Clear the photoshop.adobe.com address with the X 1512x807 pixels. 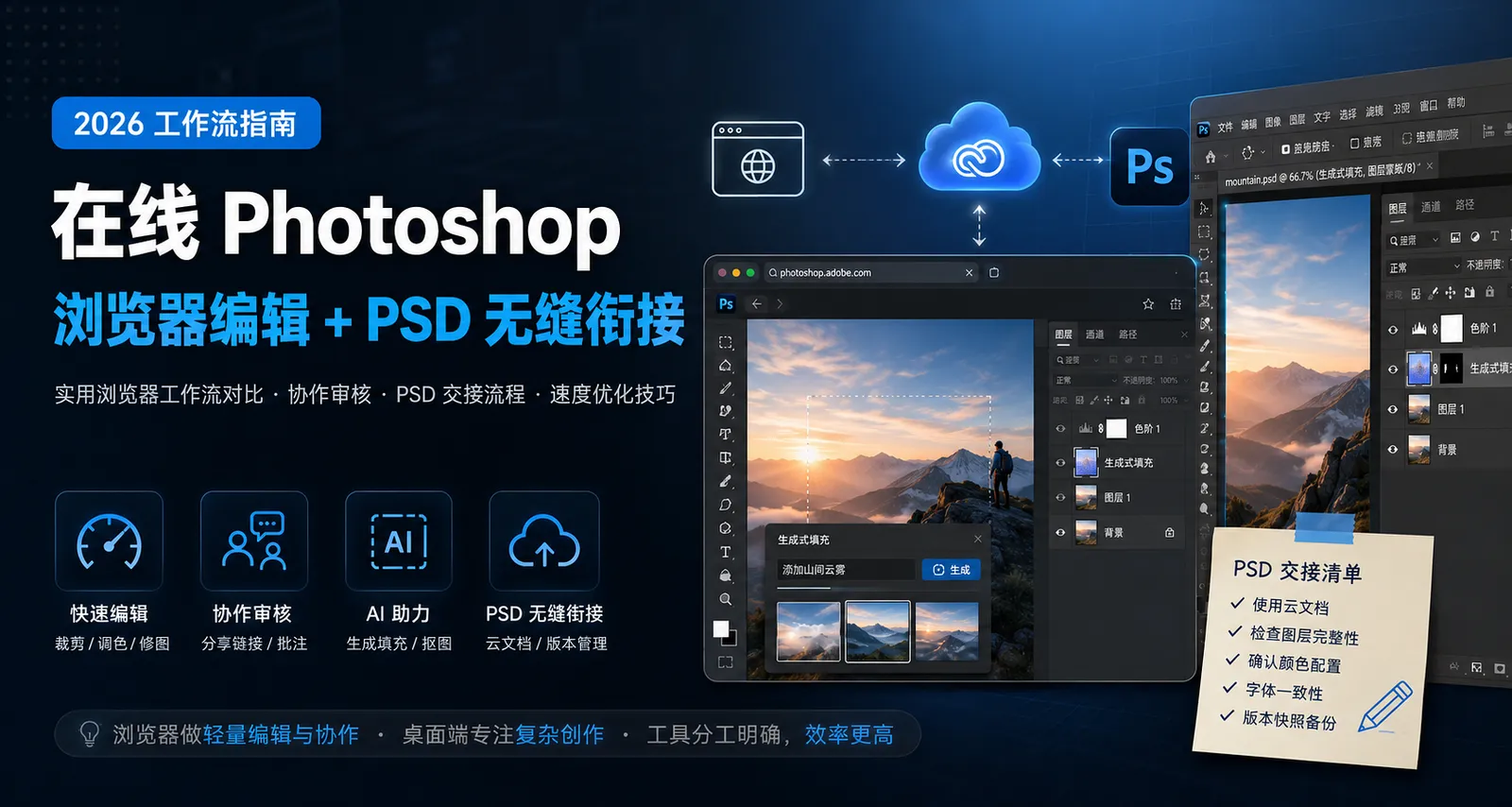pos(969,272)
